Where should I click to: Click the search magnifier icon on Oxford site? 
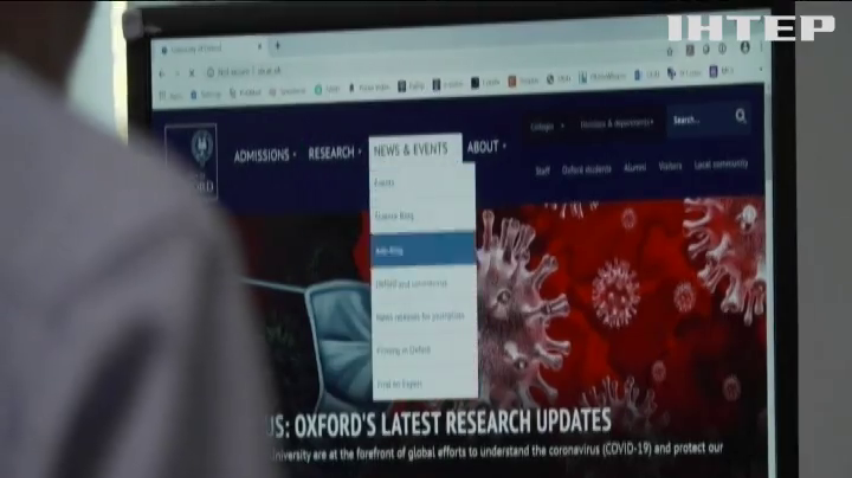pos(741,116)
